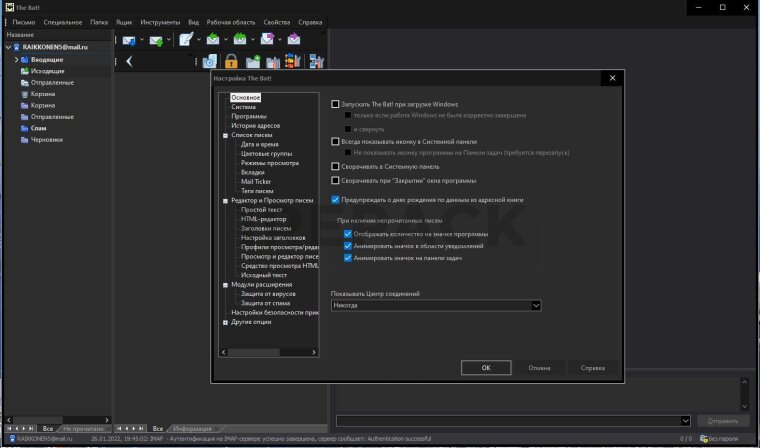Click the Отмена button
This screenshot has height=448, width=760.
pos(540,368)
